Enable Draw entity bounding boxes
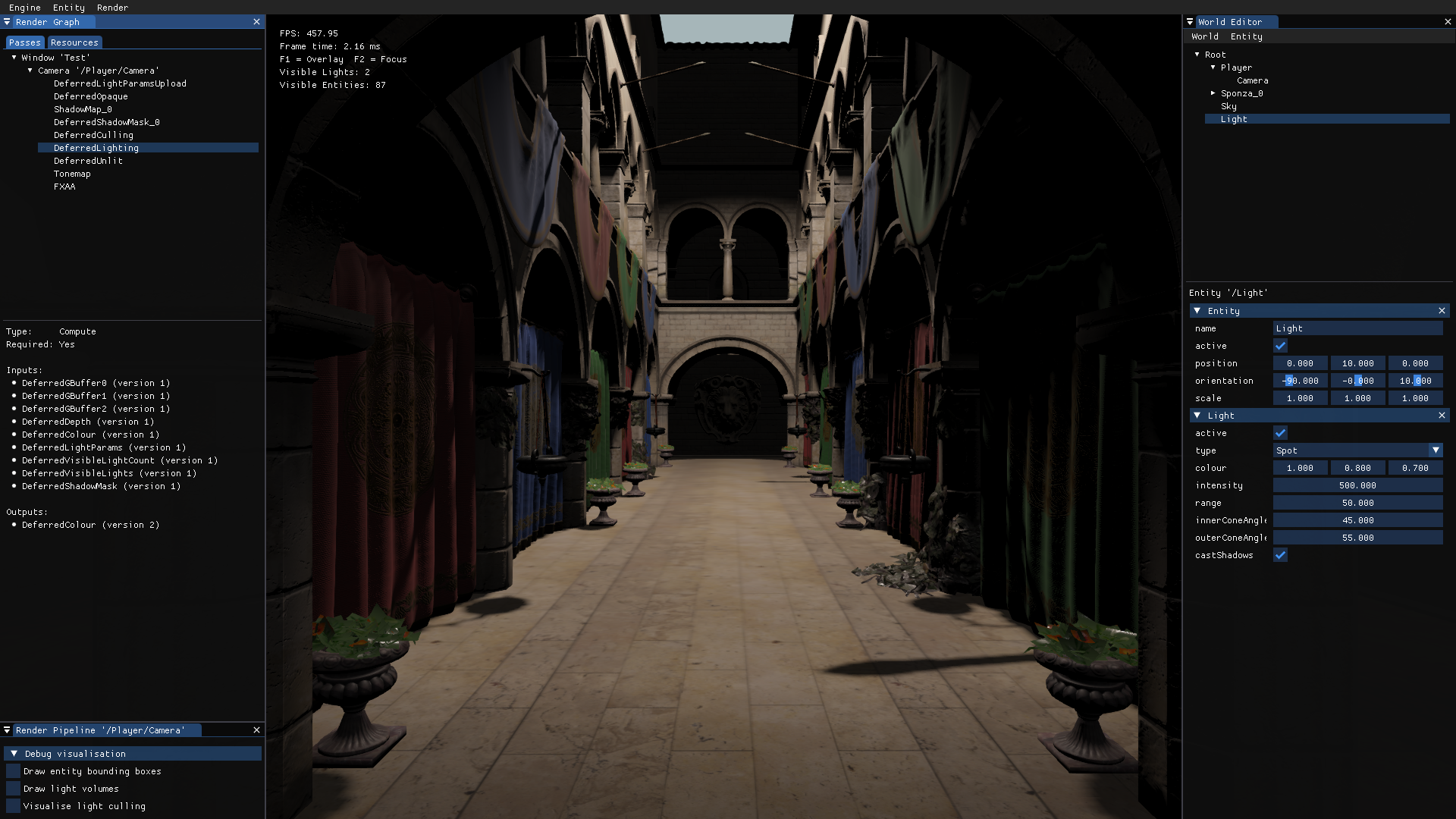1456x819 pixels. (13, 771)
